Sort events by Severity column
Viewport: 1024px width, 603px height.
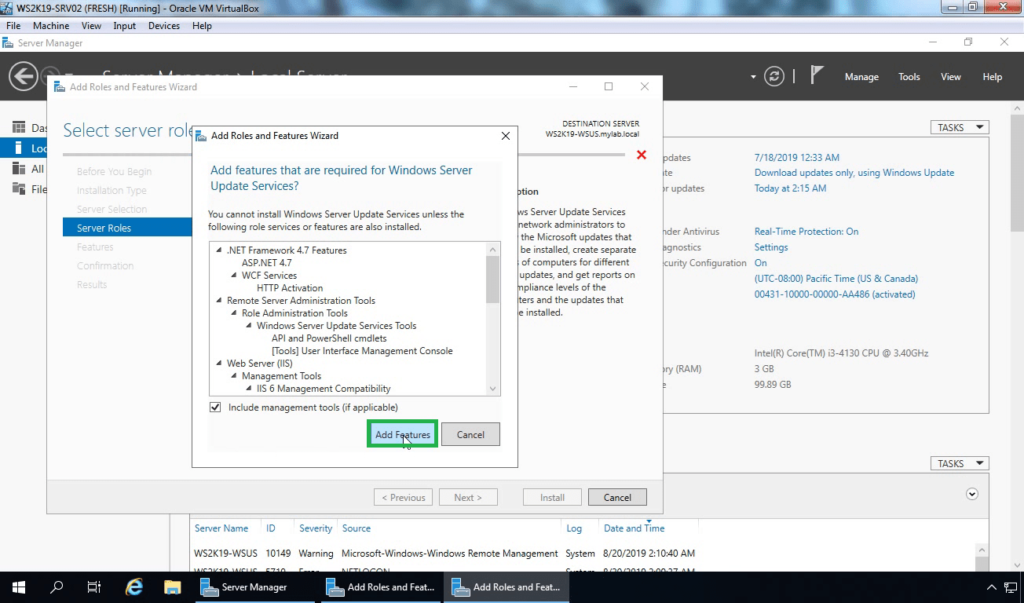click(315, 528)
